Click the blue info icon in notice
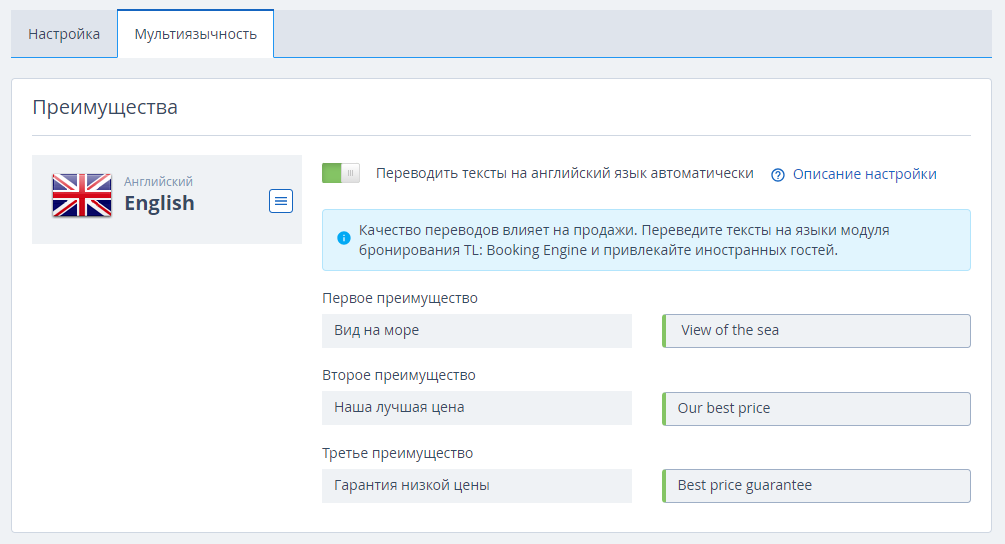 (x=344, y=238)
